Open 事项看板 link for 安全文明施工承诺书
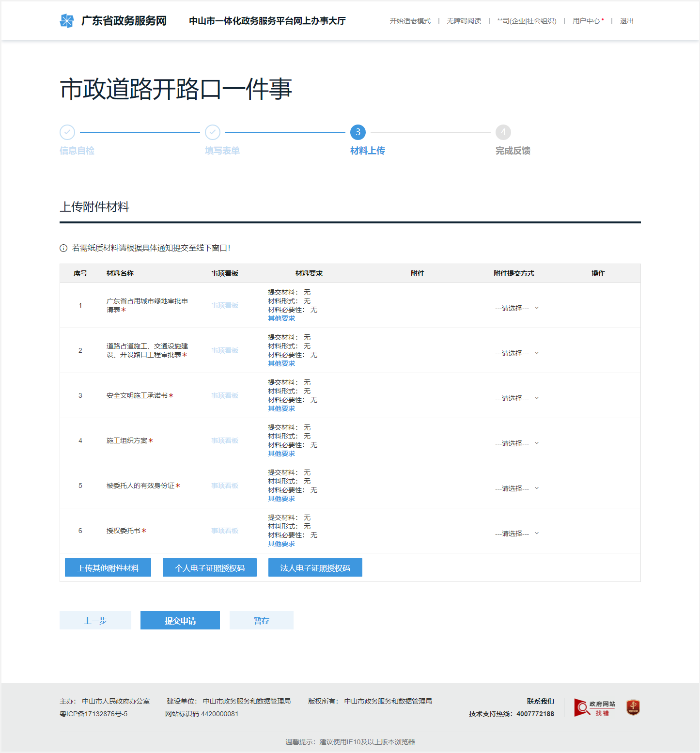Viewport: 700px width, 753px height. [x=225, y=396]
